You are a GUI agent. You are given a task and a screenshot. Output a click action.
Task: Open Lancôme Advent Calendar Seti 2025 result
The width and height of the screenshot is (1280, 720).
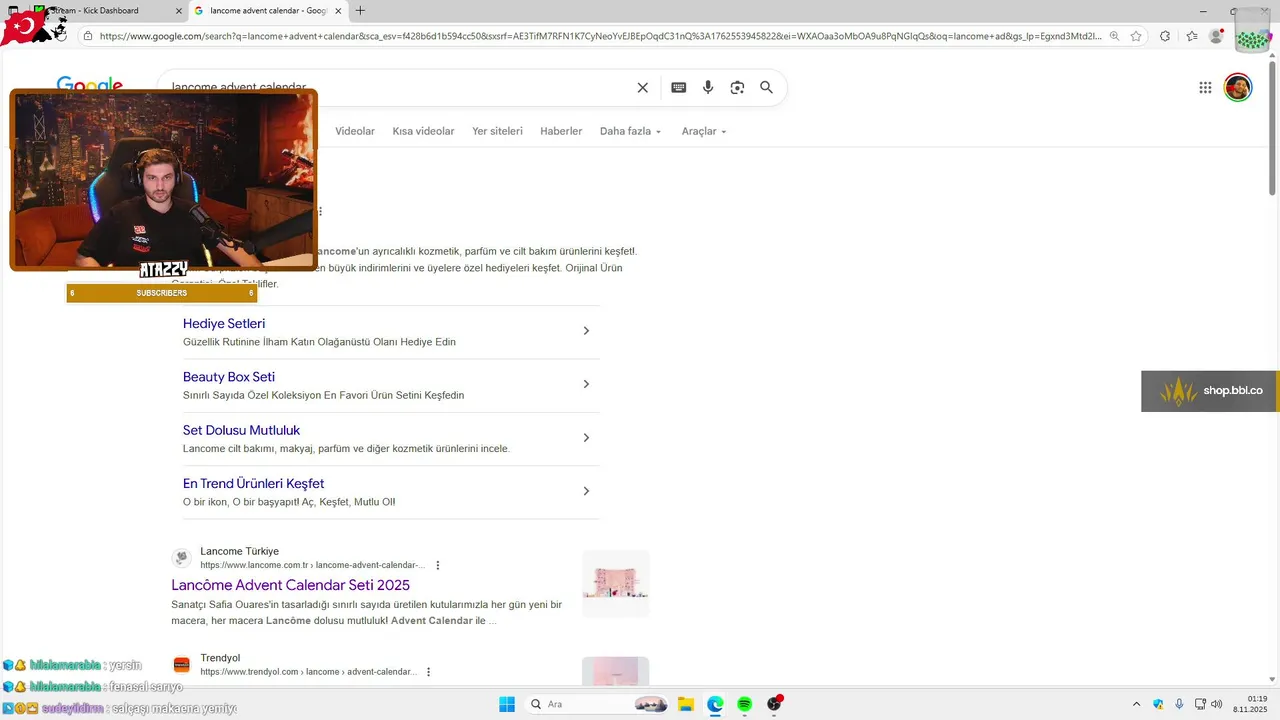pos(290,585)
